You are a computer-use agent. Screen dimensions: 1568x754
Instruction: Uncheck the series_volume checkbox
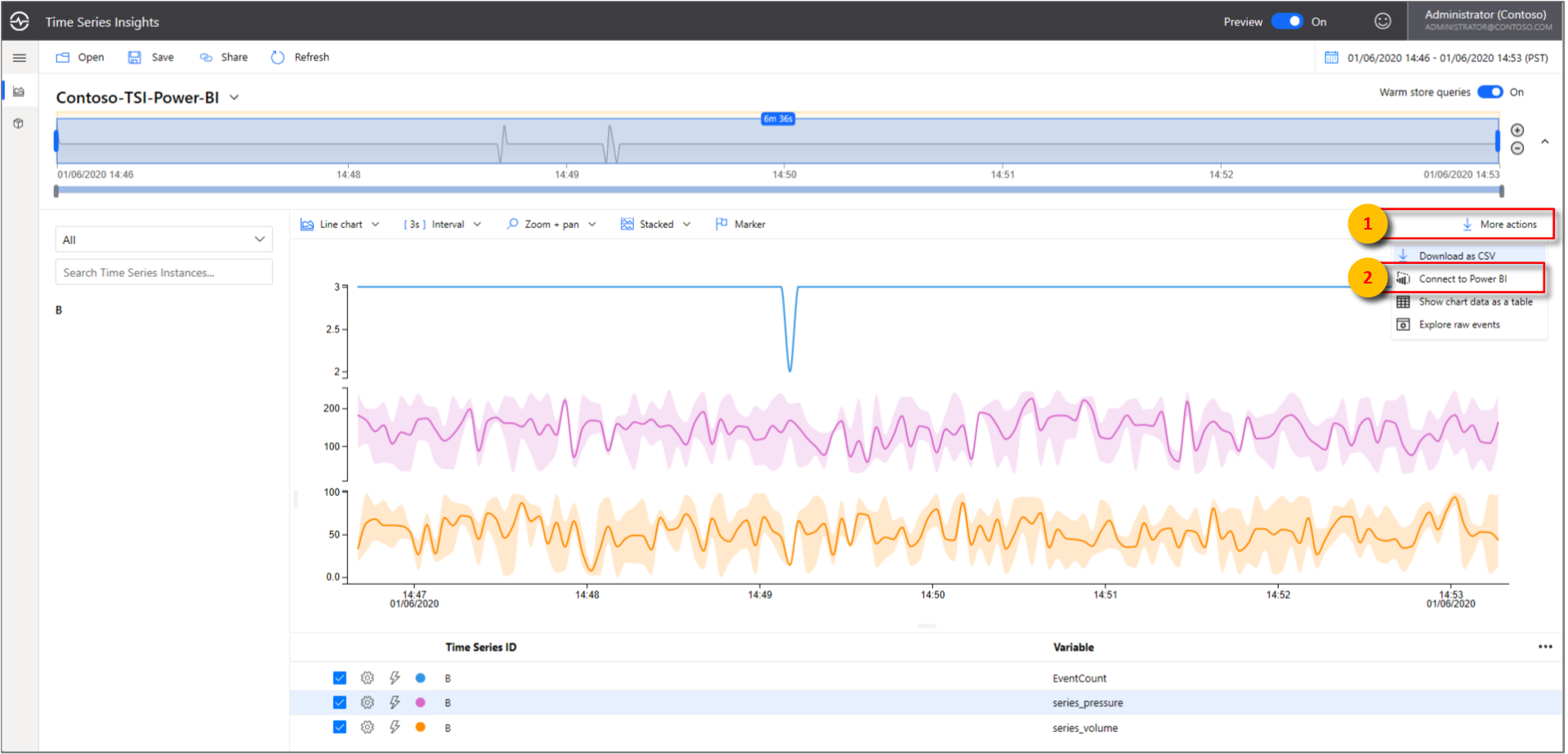click(340, 727)
